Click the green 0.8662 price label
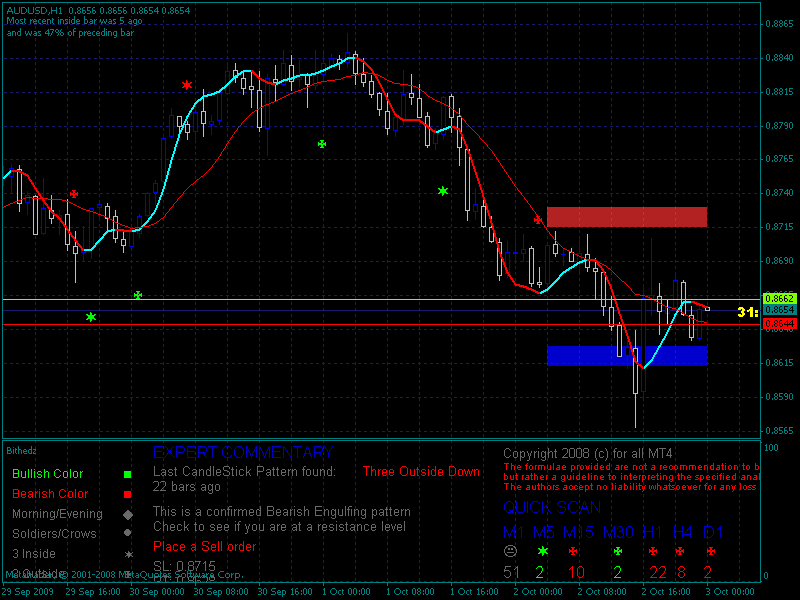 click(779, 298)
